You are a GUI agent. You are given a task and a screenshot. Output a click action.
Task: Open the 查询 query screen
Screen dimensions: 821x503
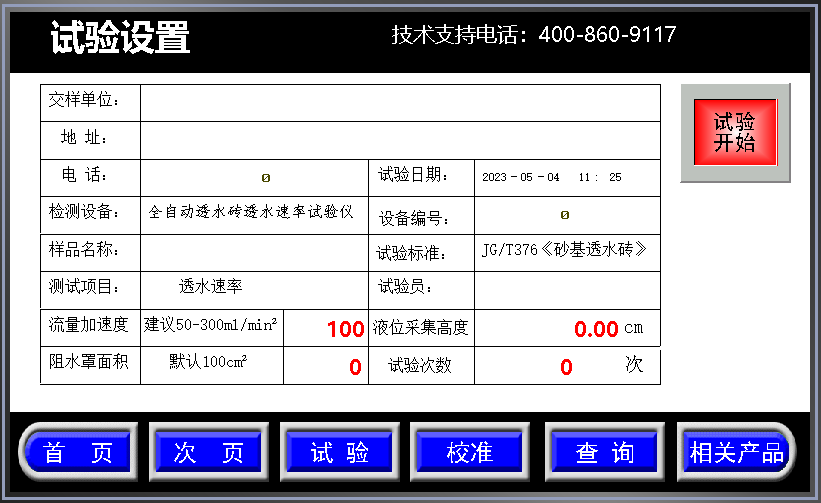604,452
